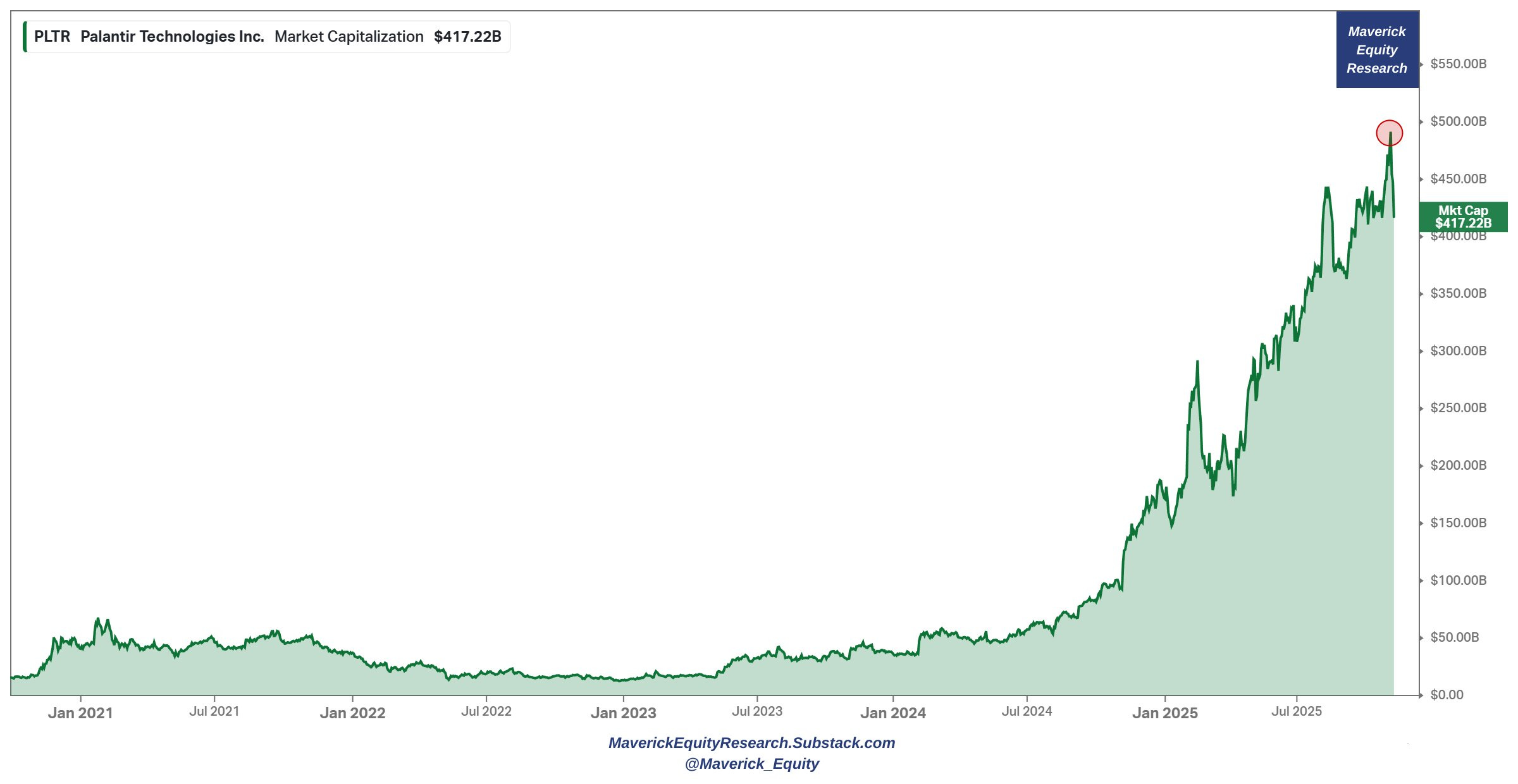Screen dimensions: 1518x784
Task: Click the PLTR ticker symbol
Action: tap(52, 37)
